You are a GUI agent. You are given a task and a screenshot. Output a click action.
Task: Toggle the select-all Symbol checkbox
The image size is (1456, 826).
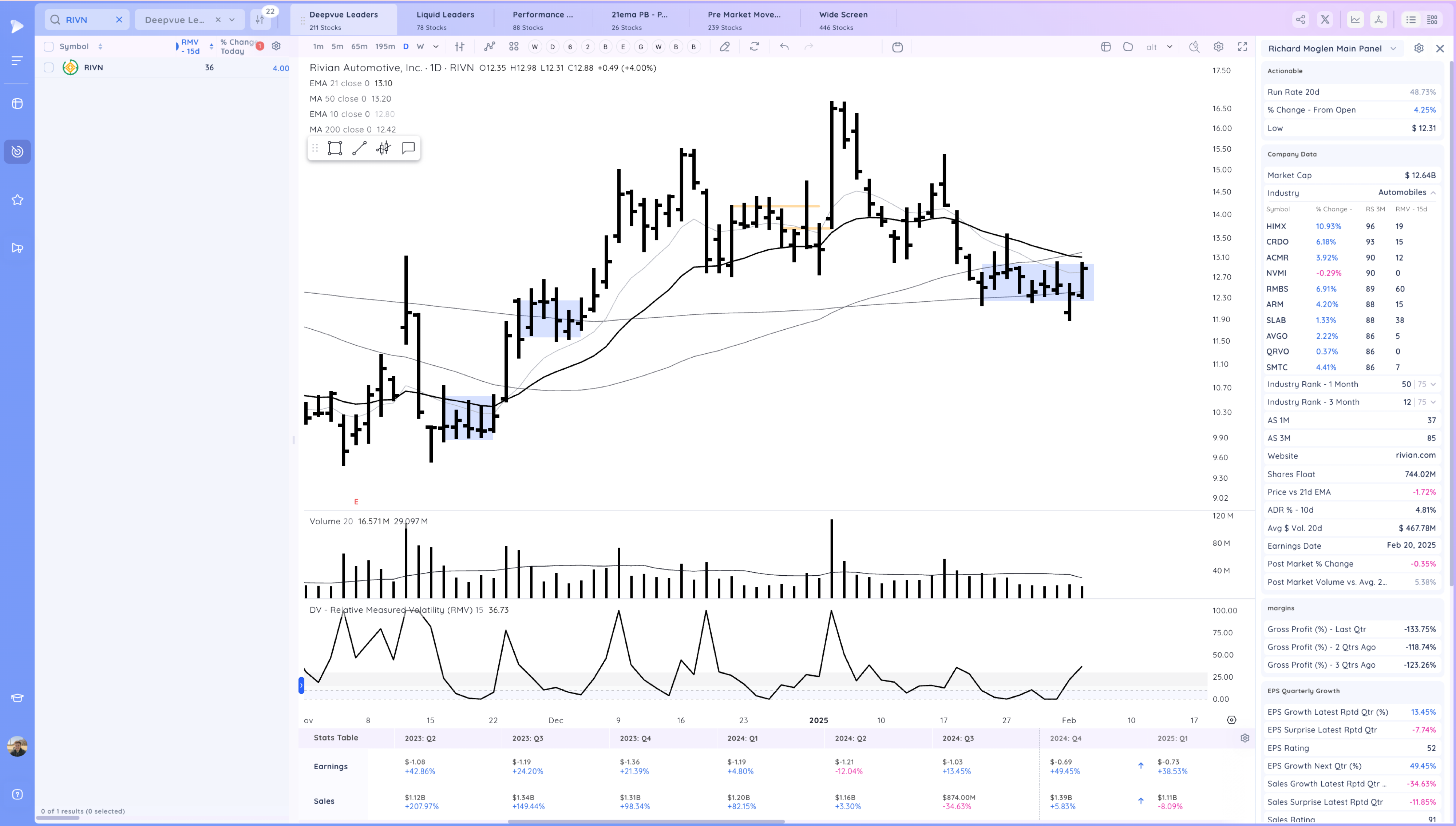click(x=49, y=47)
